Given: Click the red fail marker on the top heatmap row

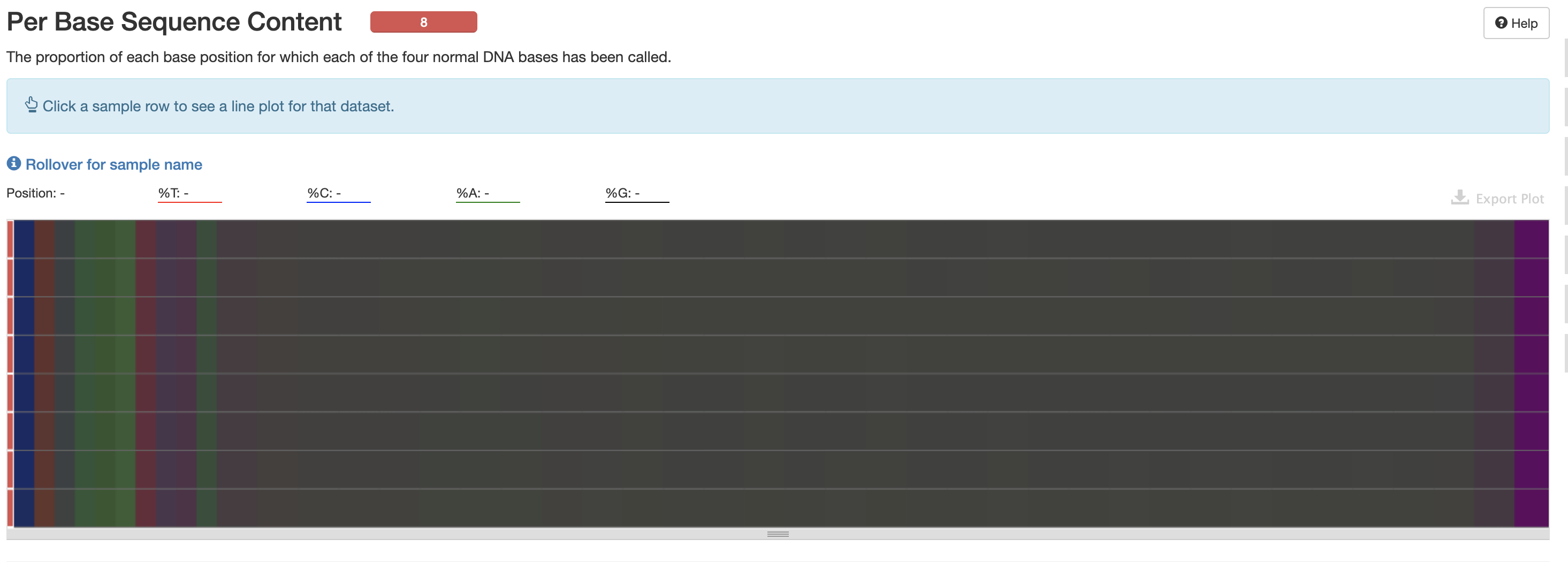Looking at the screenshot, I should (10, 239).
